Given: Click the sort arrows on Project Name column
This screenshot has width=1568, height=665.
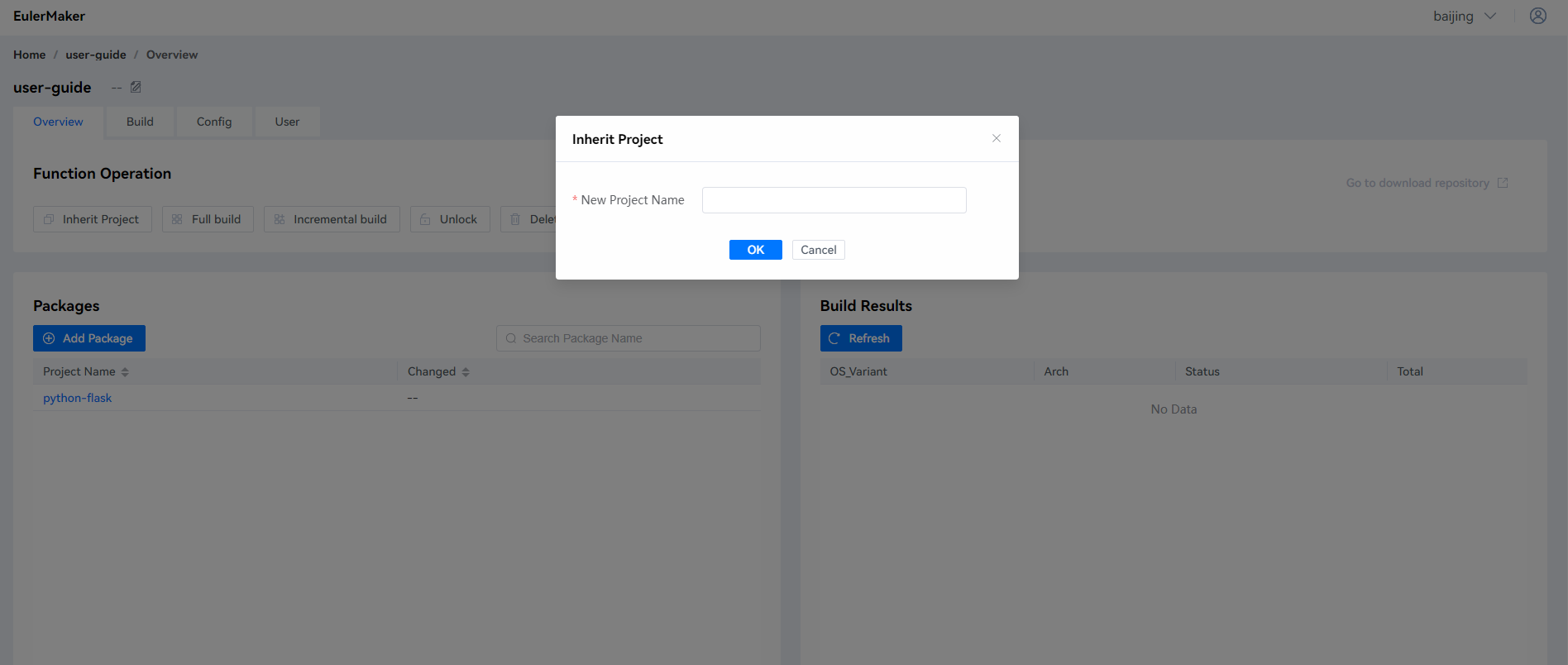Looking at the screenshot, I should click(x=125, y=372).
